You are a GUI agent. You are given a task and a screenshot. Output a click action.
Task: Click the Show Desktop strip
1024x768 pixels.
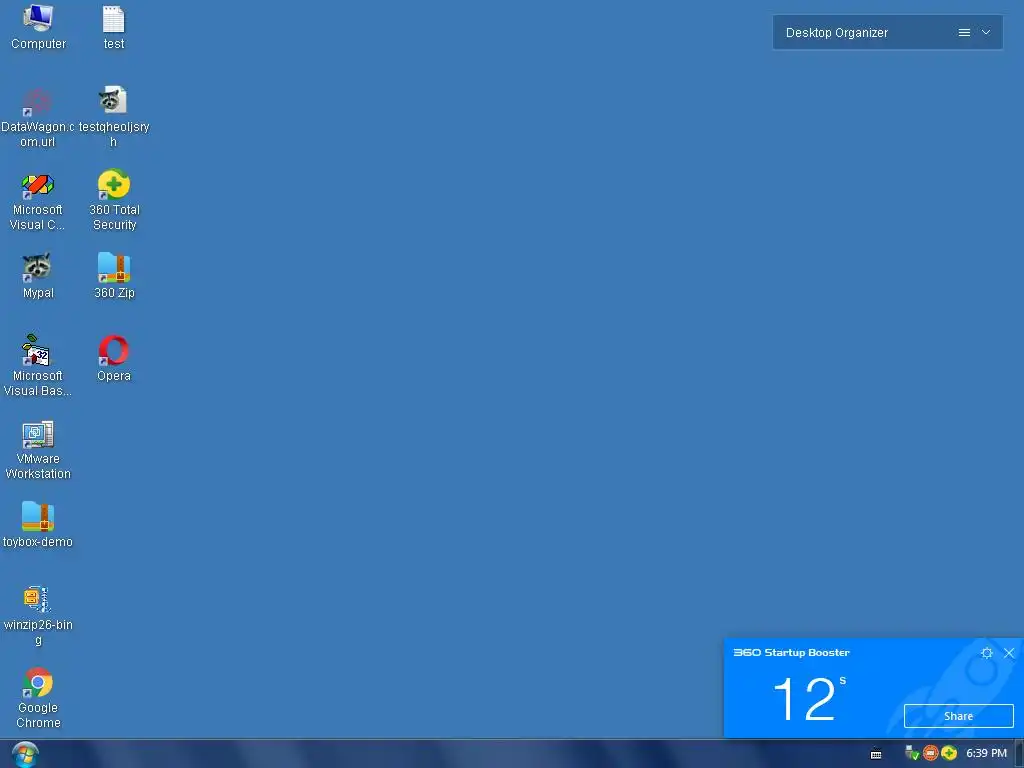pos(1019,754)
